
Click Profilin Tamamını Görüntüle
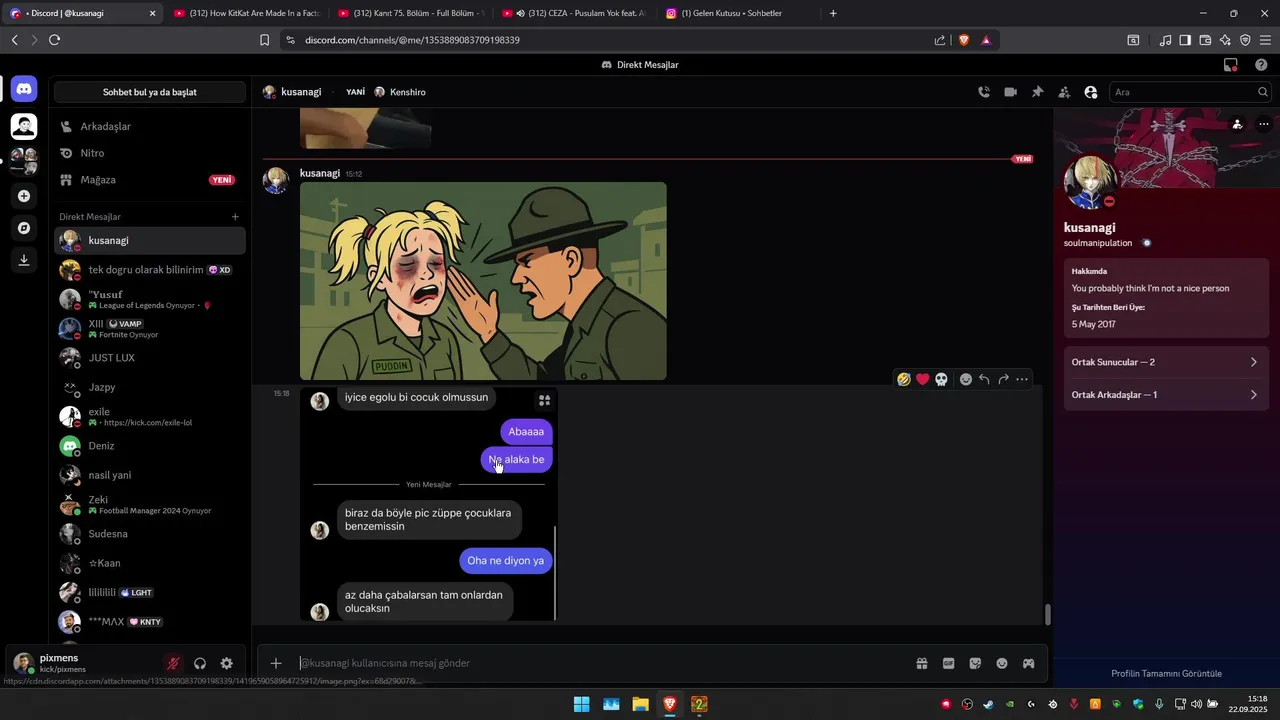(x=1166, y=673)
